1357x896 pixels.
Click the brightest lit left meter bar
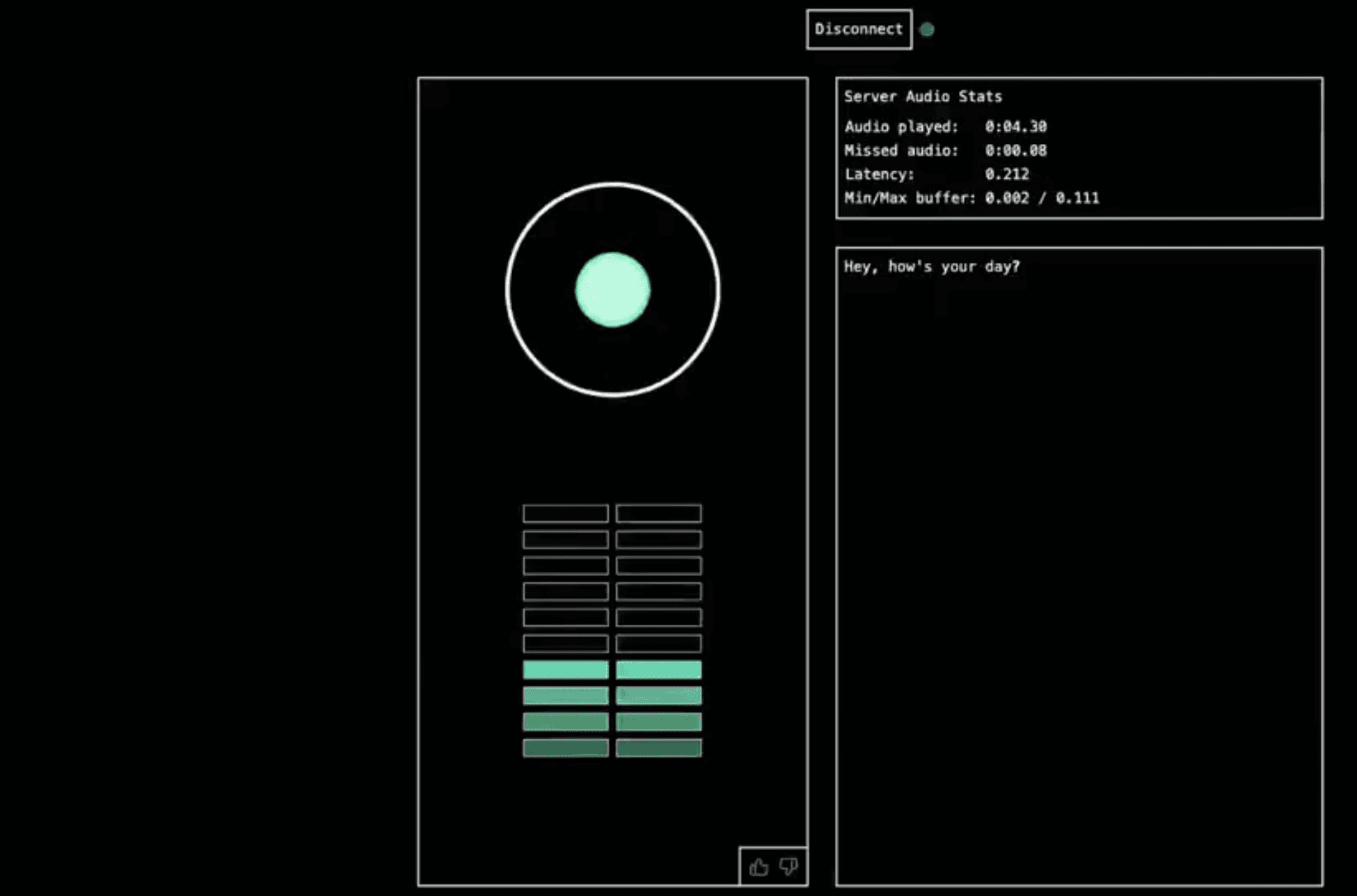(565, 670)
